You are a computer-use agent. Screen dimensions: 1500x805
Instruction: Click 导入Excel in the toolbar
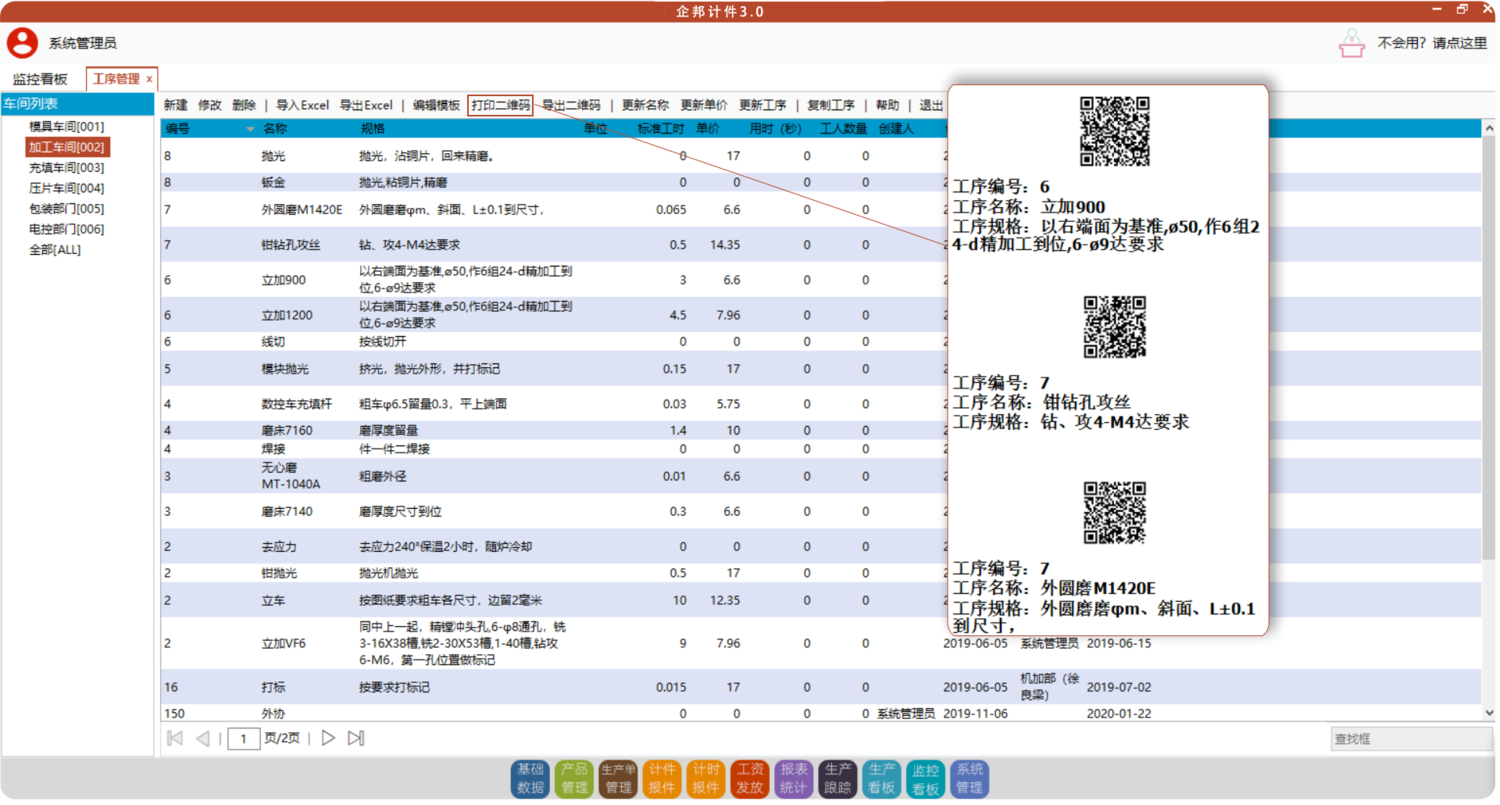pos(302,105)
